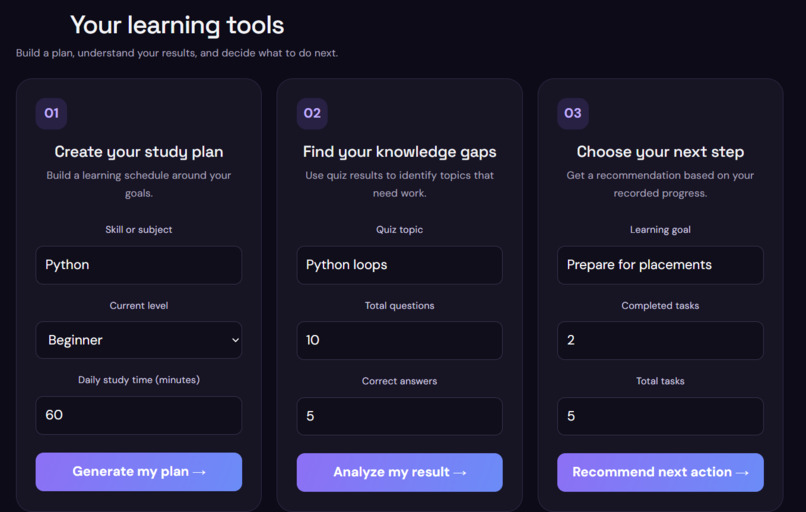The height and width of the screenshot is (512, 806).
Task: Select the Learning goal field Prepare for placements
Action: click(660, 265)
